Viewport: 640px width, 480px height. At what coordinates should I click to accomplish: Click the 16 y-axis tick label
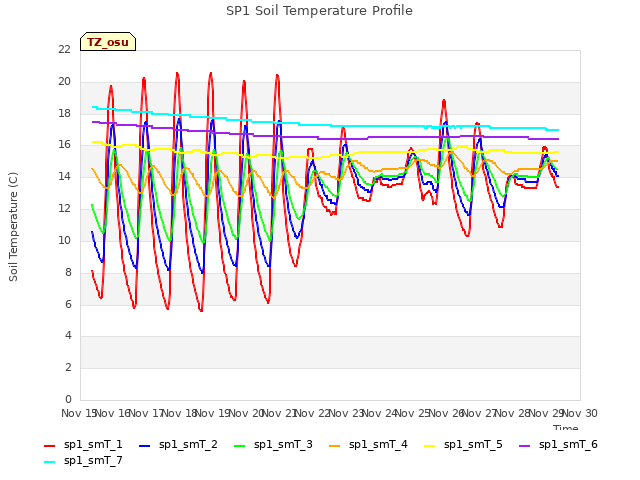[64, 144]
